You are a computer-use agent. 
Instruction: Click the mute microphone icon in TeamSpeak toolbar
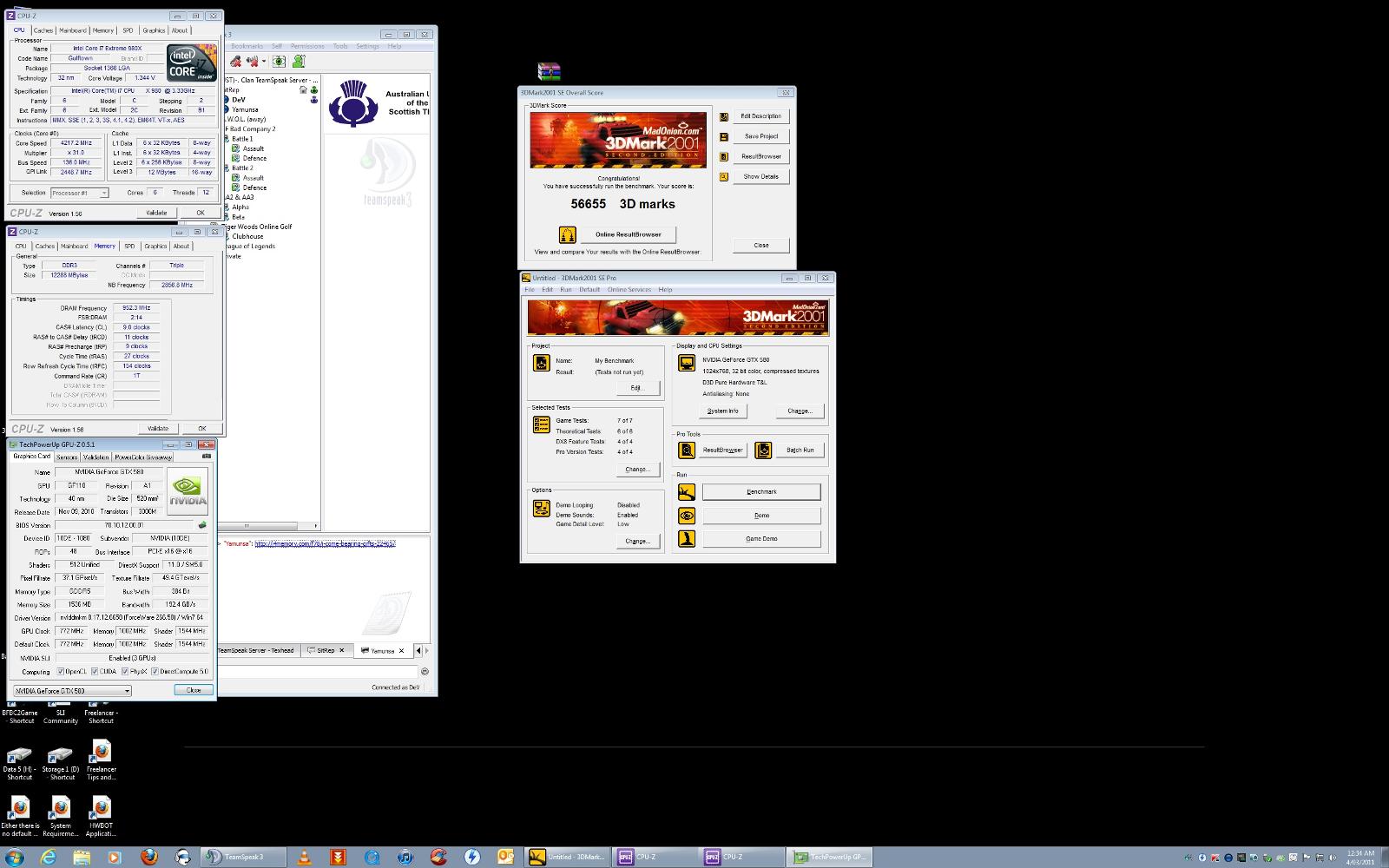coord(235,62)
